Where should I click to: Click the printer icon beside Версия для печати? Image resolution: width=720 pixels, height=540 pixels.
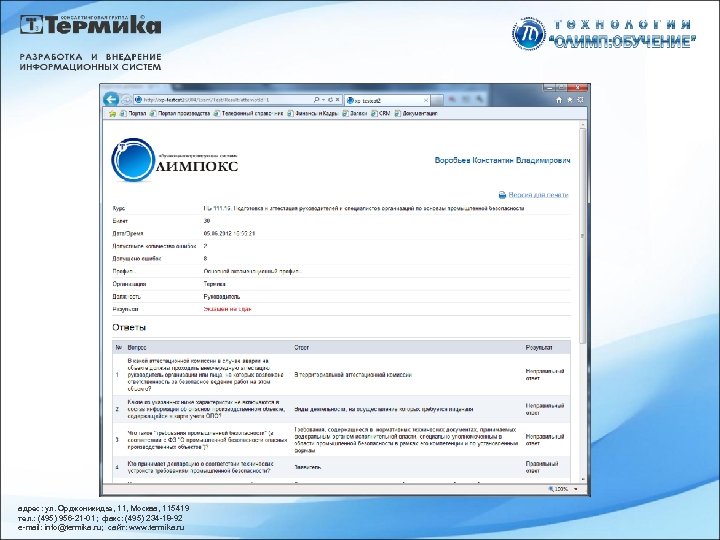pos(502,195)
